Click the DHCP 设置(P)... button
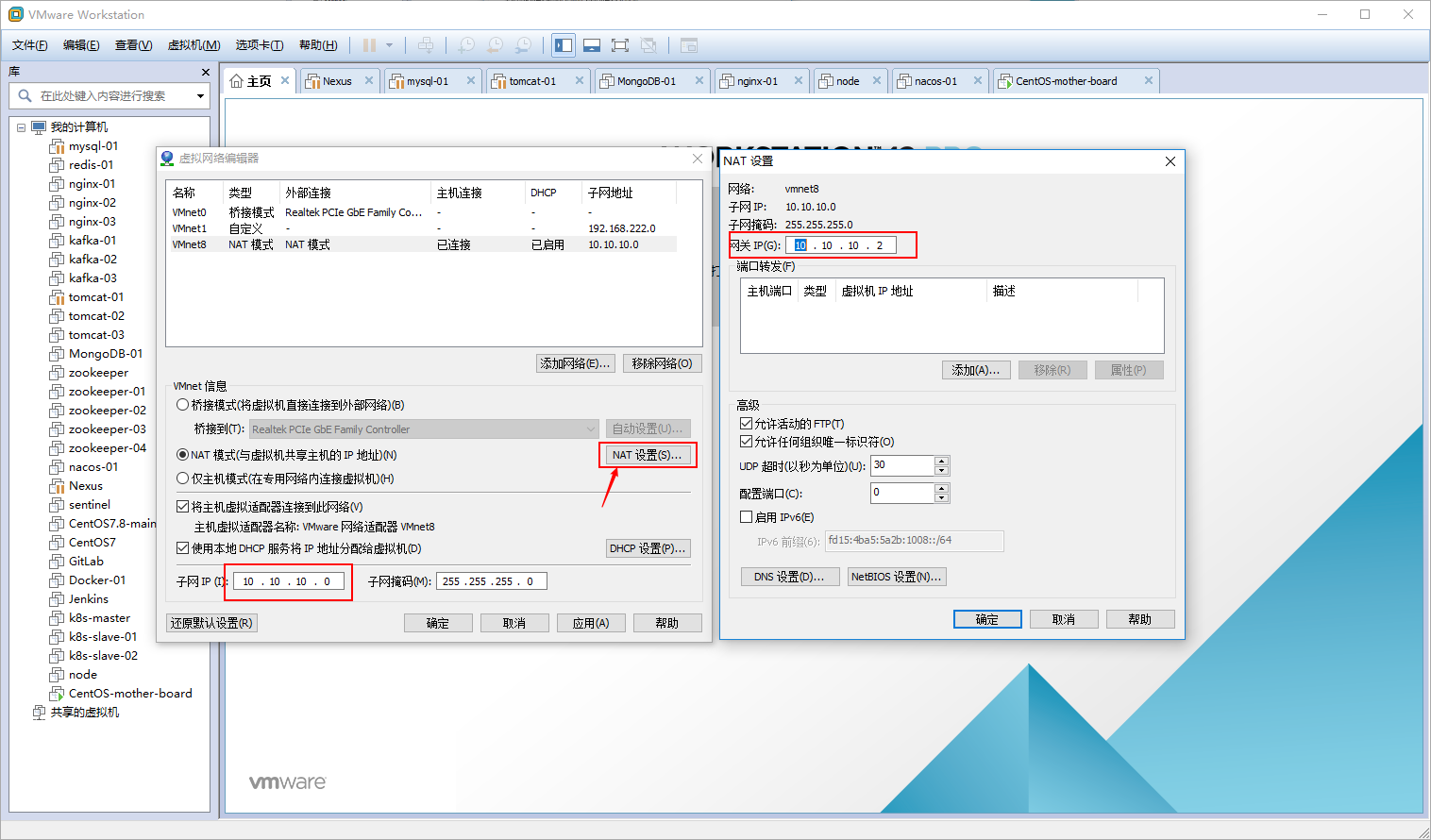1431x840 pixels. (648, 548)
